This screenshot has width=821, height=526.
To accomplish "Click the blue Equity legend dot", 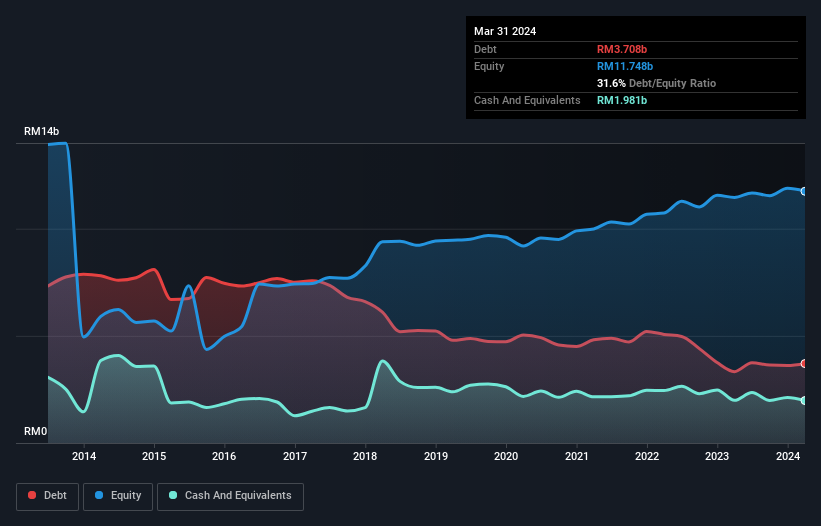I will [99, 495].
